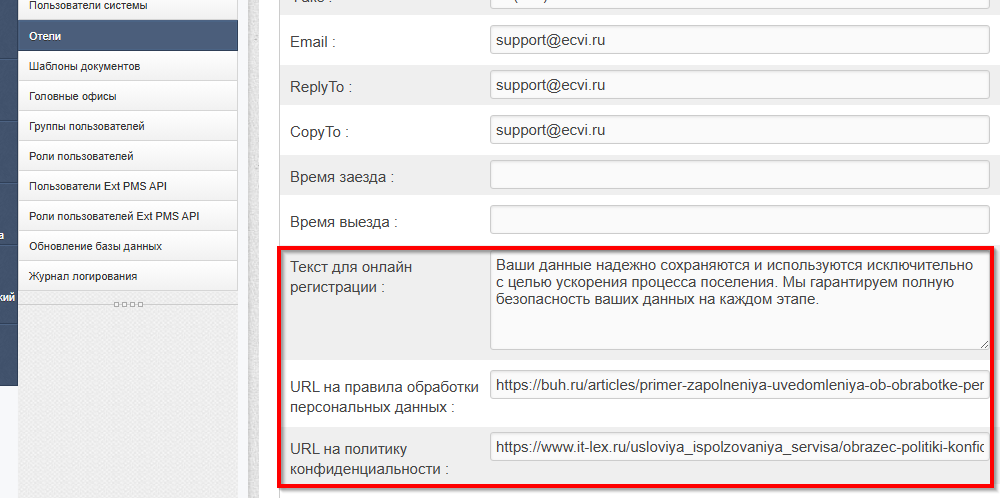The image size is (1000, 498).
Task: Click the online registration text area
Action: click(739, 300)
